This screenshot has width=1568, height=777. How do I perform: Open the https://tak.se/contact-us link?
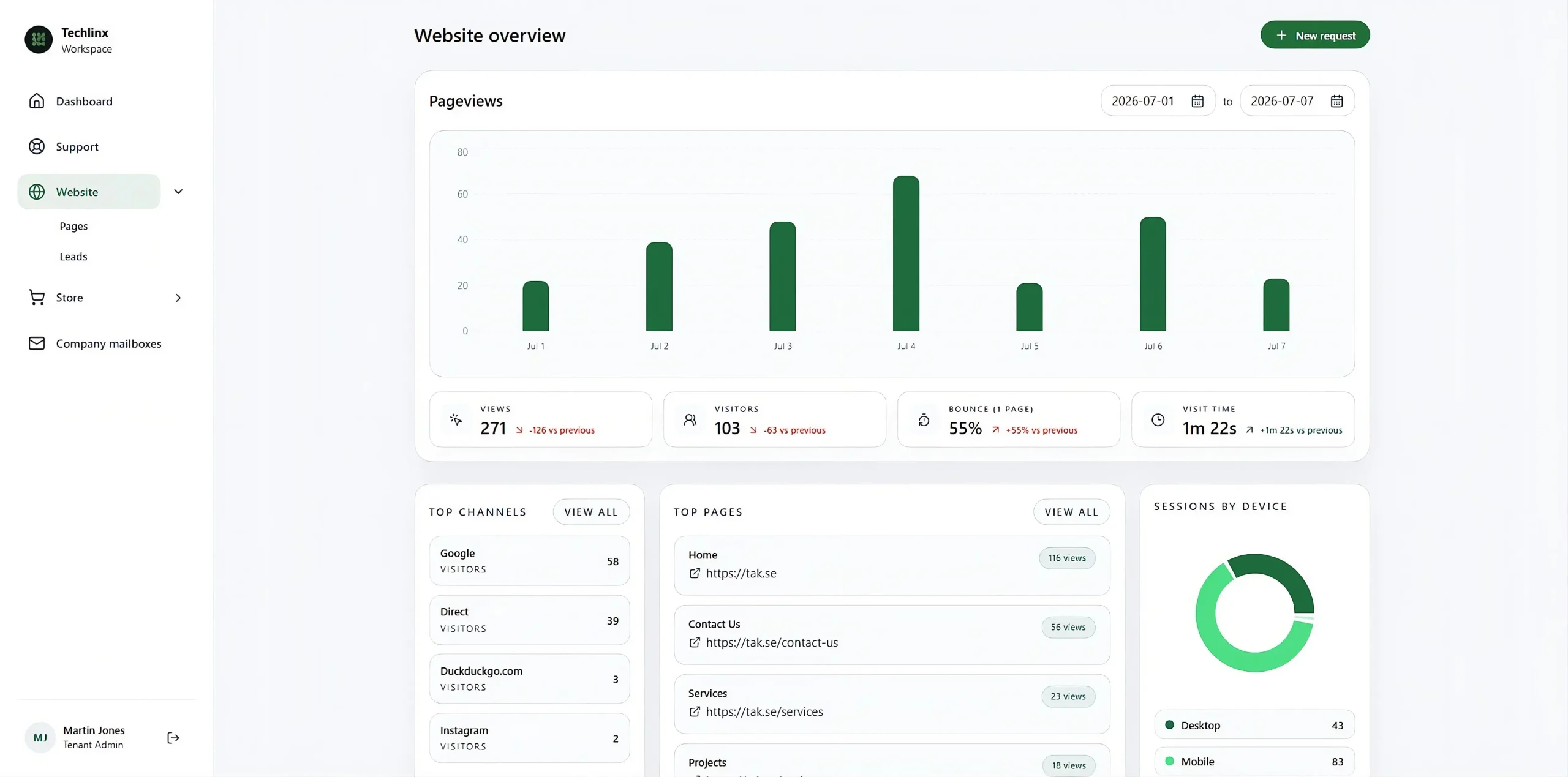[x=772, y=642]
